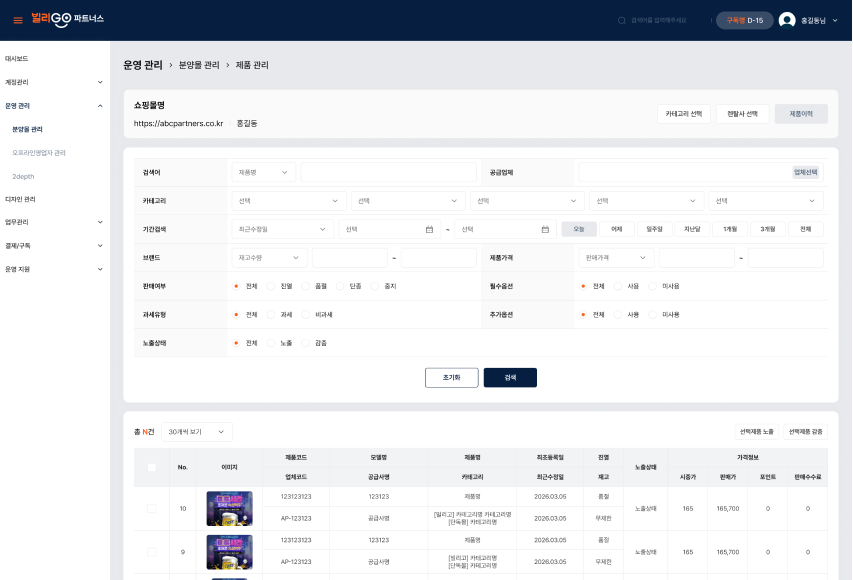This screenshot has width=853, height=580.
Task: Open the 최근수정일 period-type dropdown
Action: coord(282,230)
